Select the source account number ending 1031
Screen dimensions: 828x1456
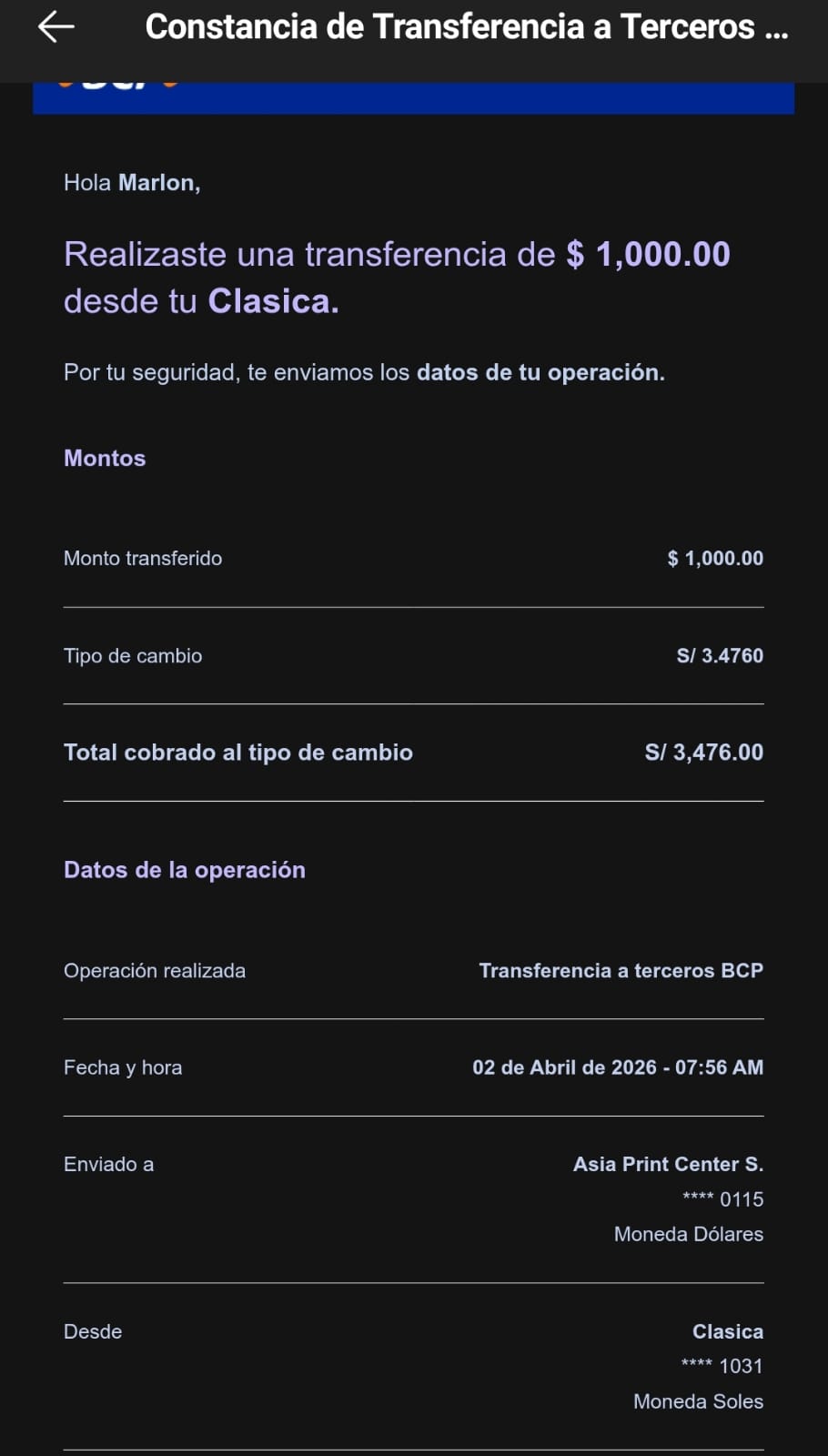(722, 1366)
